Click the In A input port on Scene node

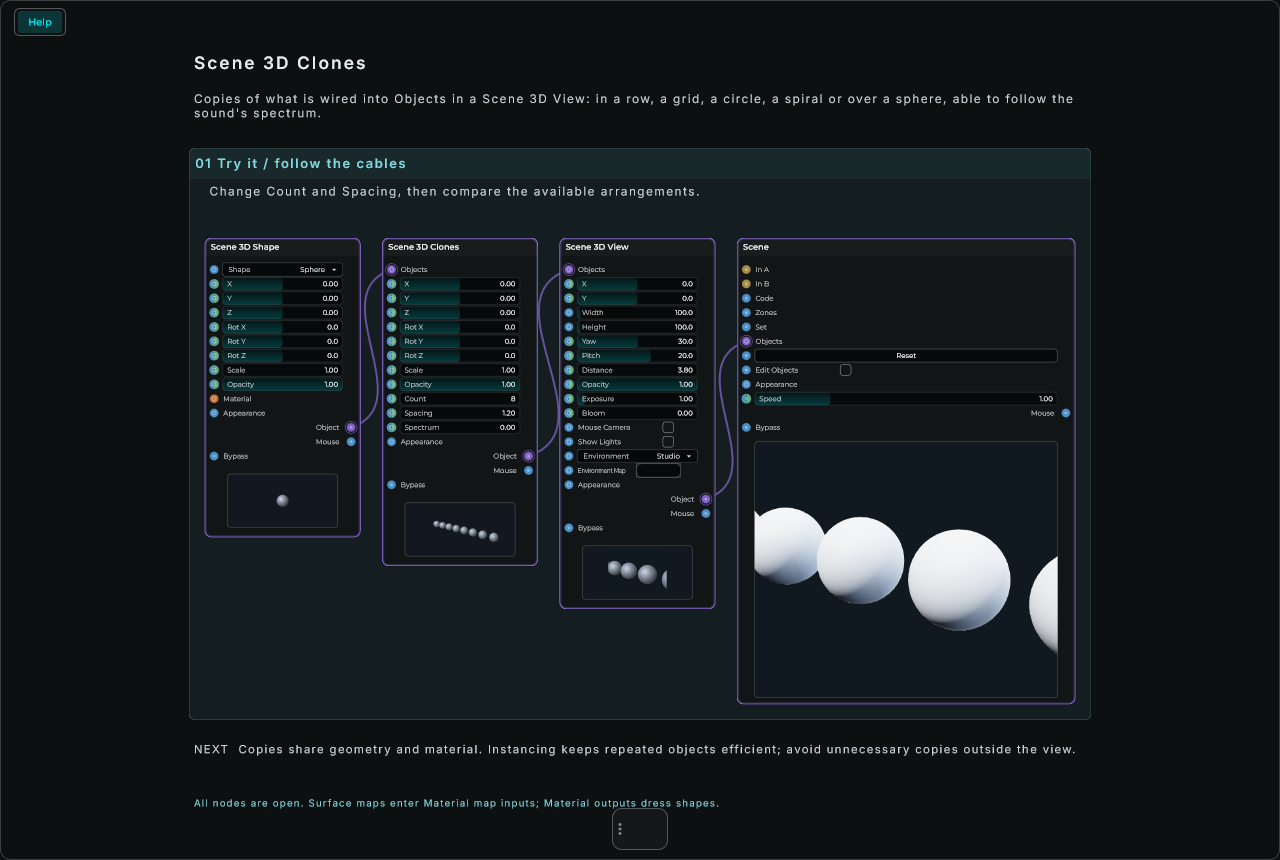click(746, 269)
